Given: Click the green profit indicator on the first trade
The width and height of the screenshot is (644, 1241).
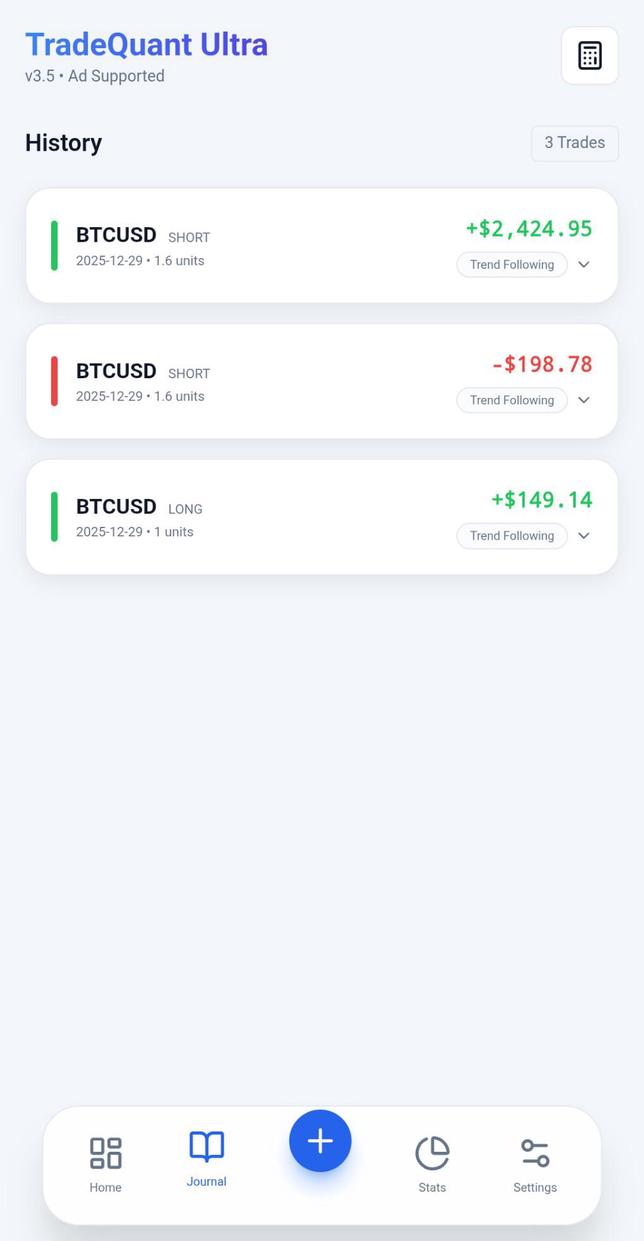Looking at the screenshot, I should [55, 245].
